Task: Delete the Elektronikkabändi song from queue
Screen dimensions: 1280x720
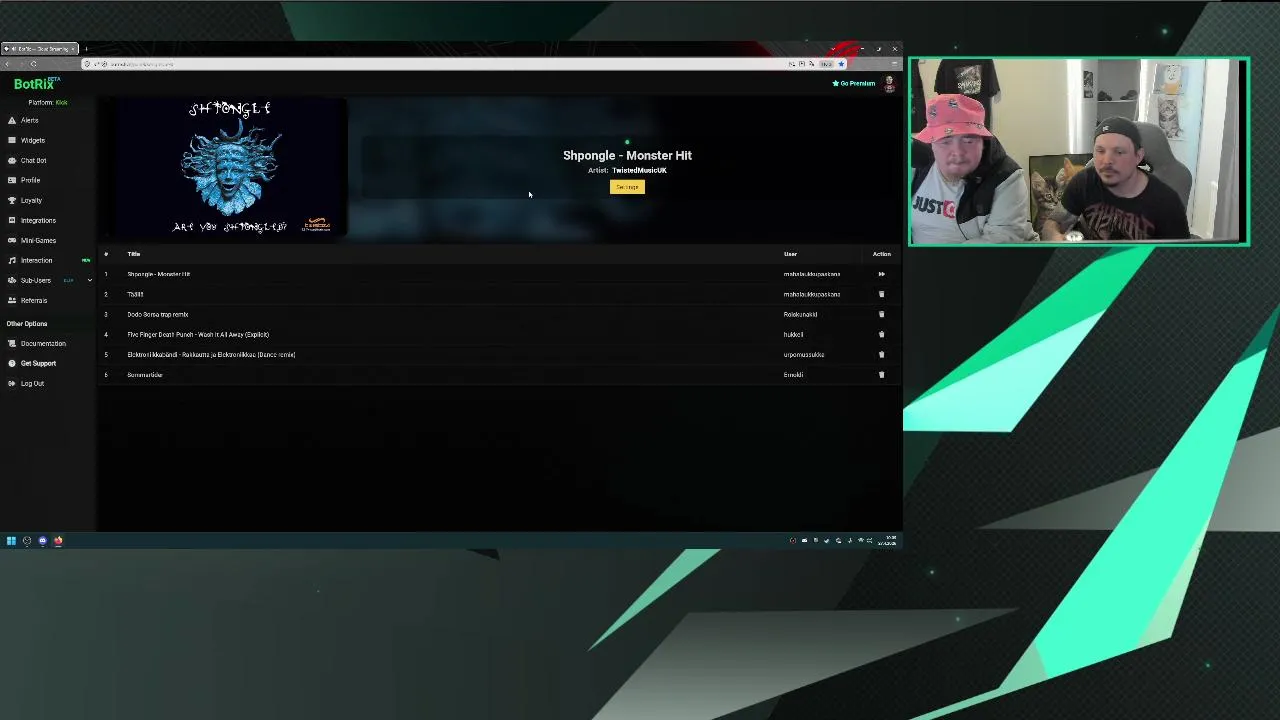Action: (881, 354)
